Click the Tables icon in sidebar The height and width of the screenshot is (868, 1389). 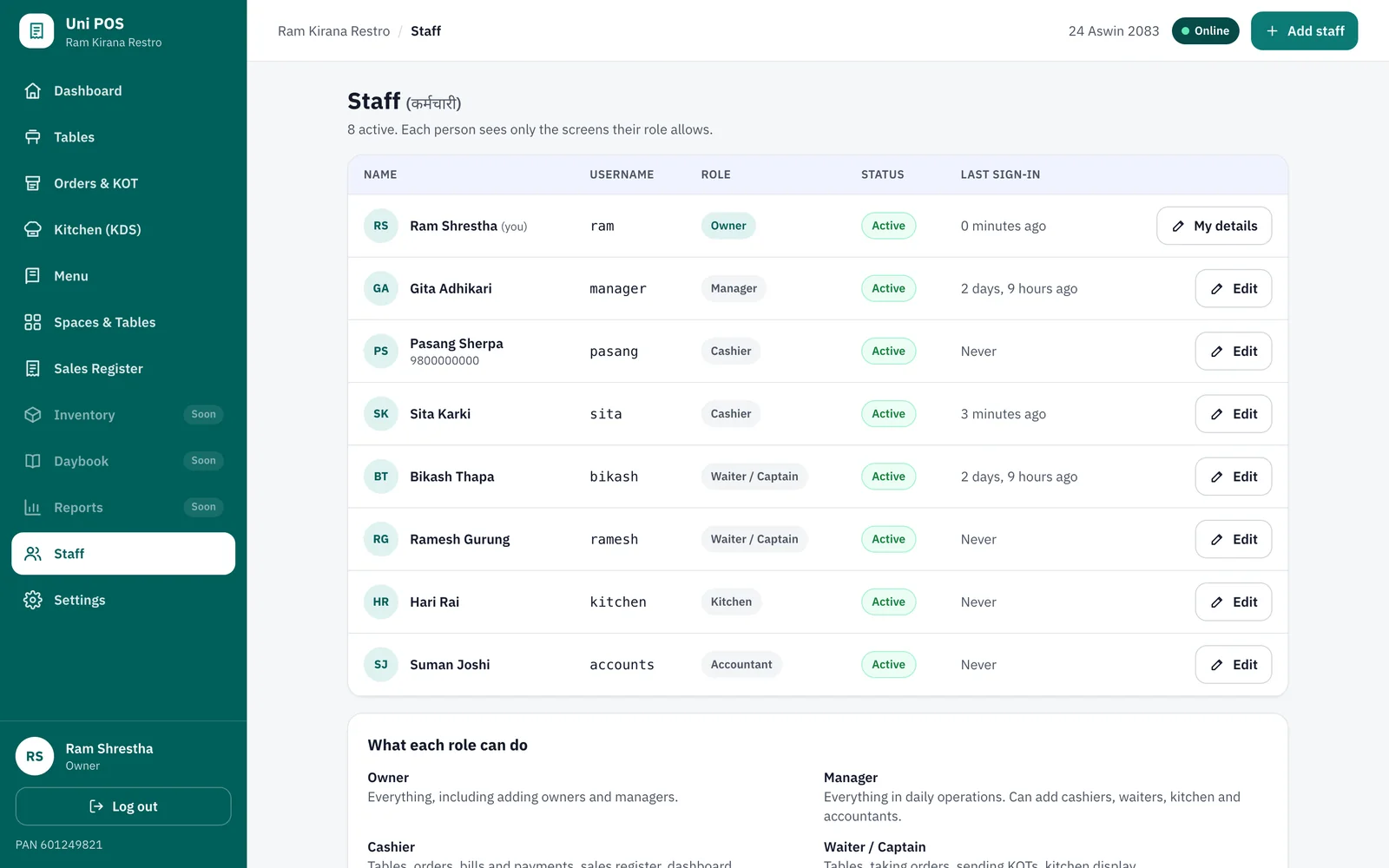pyautogui.click(x=33, y=137)
